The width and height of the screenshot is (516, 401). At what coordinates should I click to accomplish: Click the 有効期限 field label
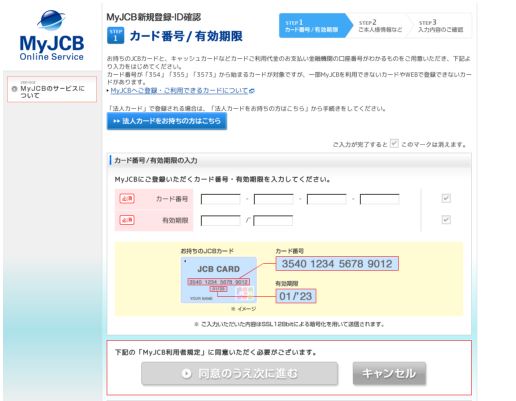(x=175, y=220)
